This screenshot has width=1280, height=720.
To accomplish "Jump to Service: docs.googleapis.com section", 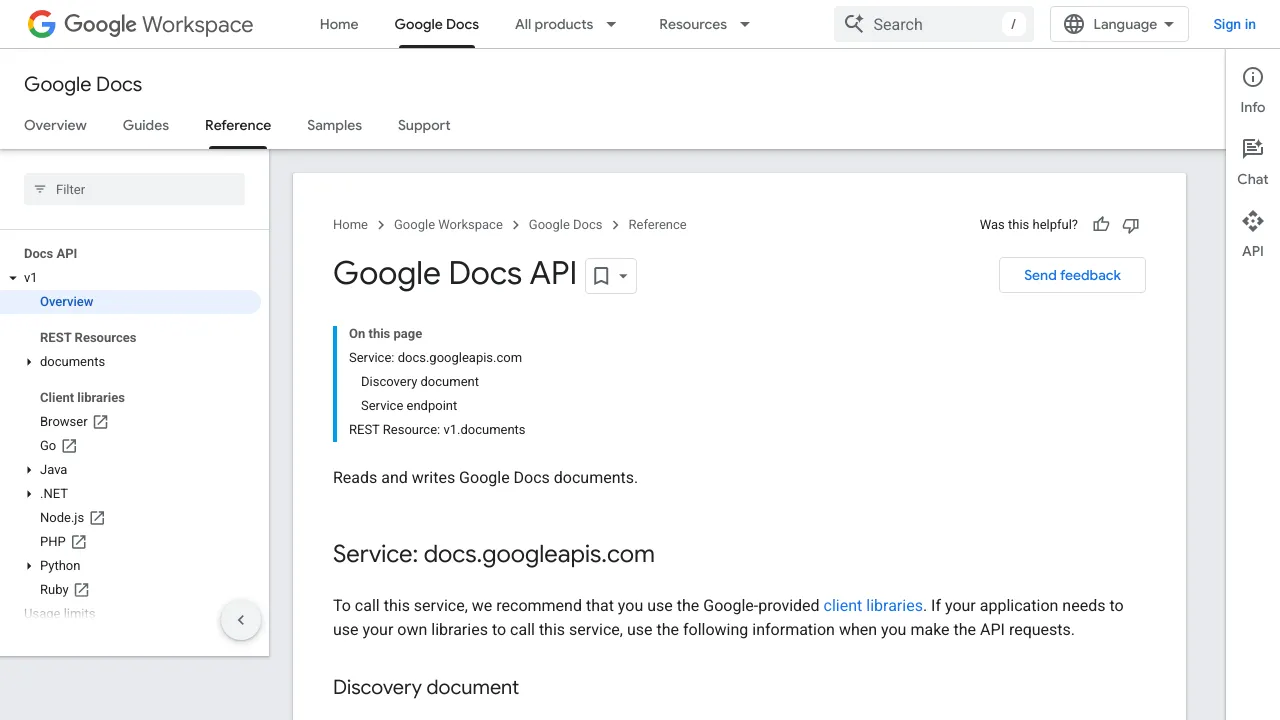I will [435, 358].
